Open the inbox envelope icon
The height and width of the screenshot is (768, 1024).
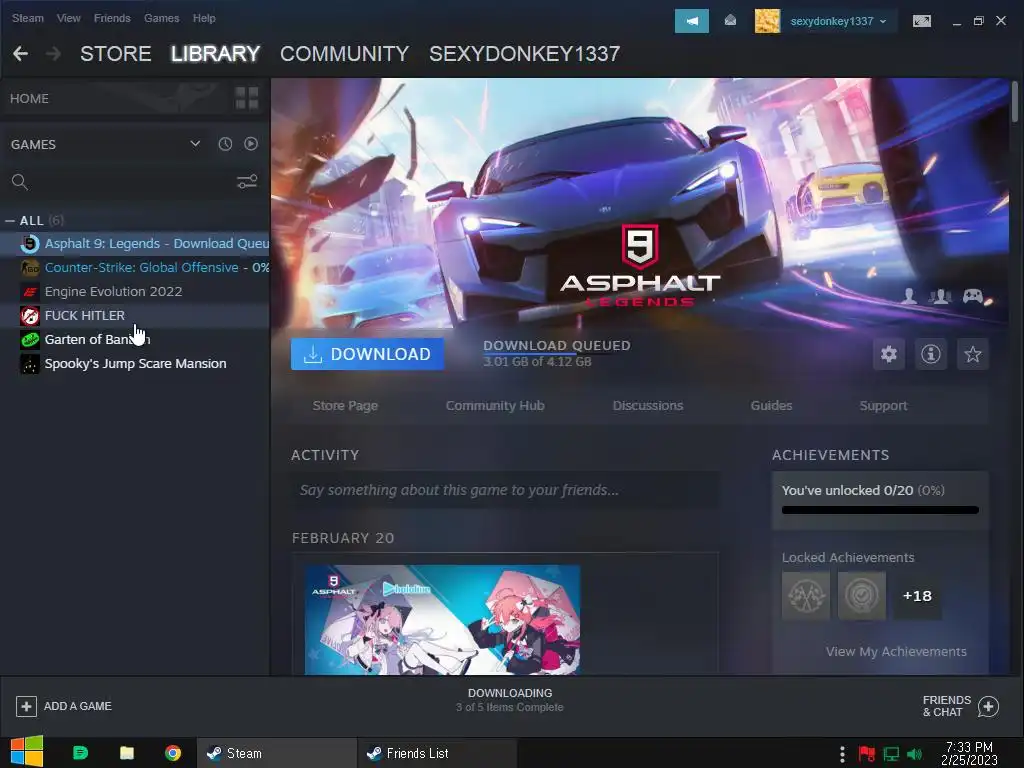pos(730,21)
